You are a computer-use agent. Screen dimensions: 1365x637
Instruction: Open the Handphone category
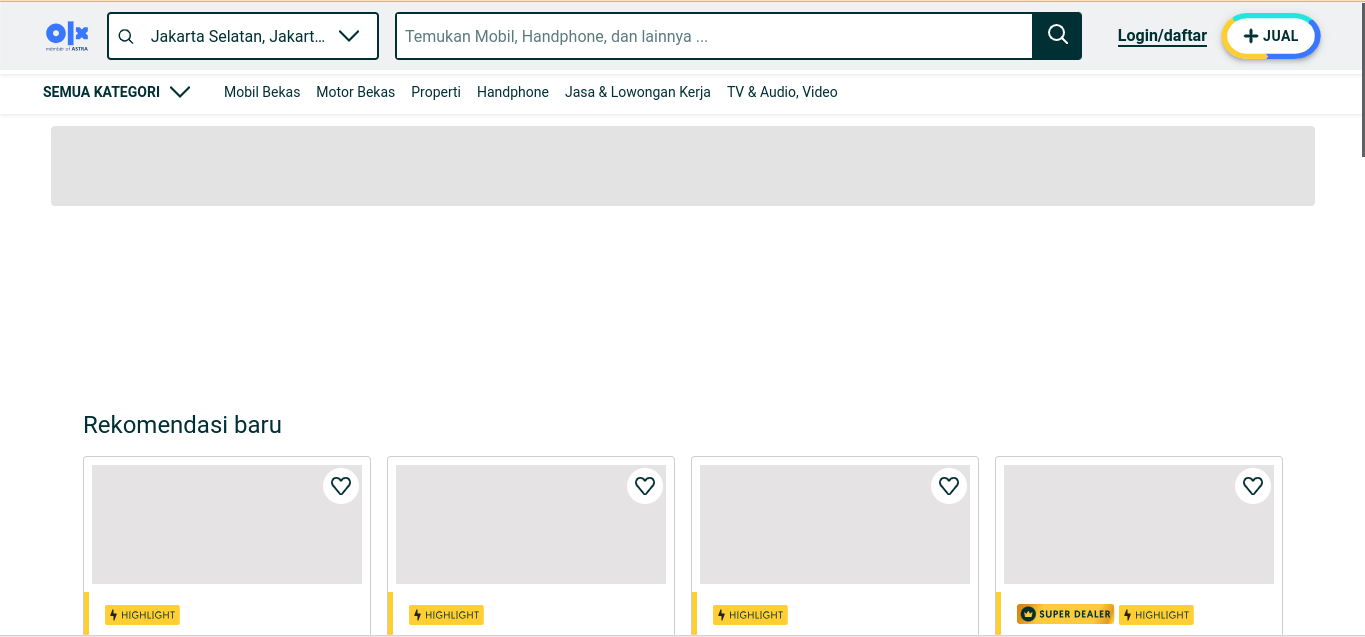(513, 92)
